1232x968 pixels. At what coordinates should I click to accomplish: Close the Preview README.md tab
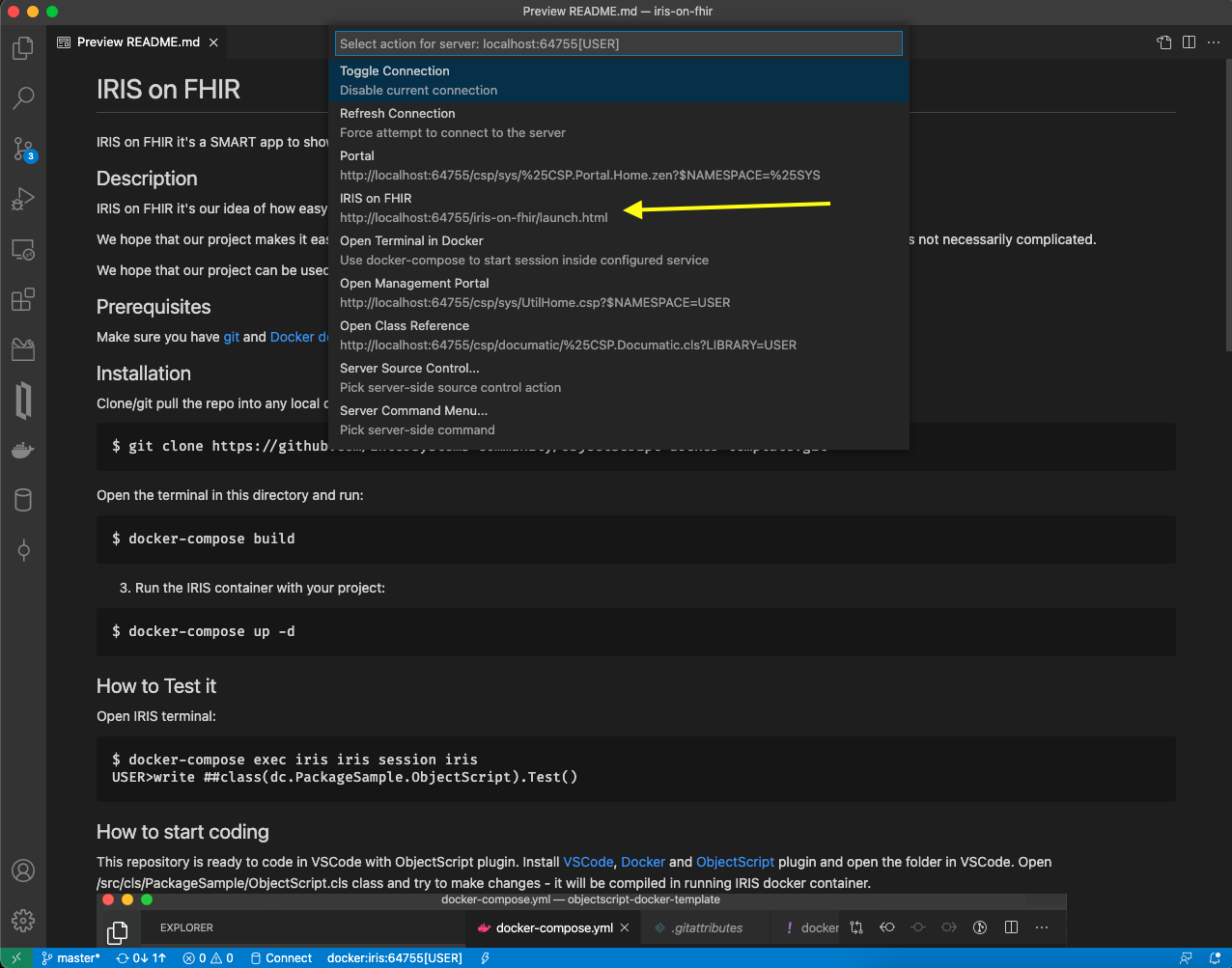[213, 42]
